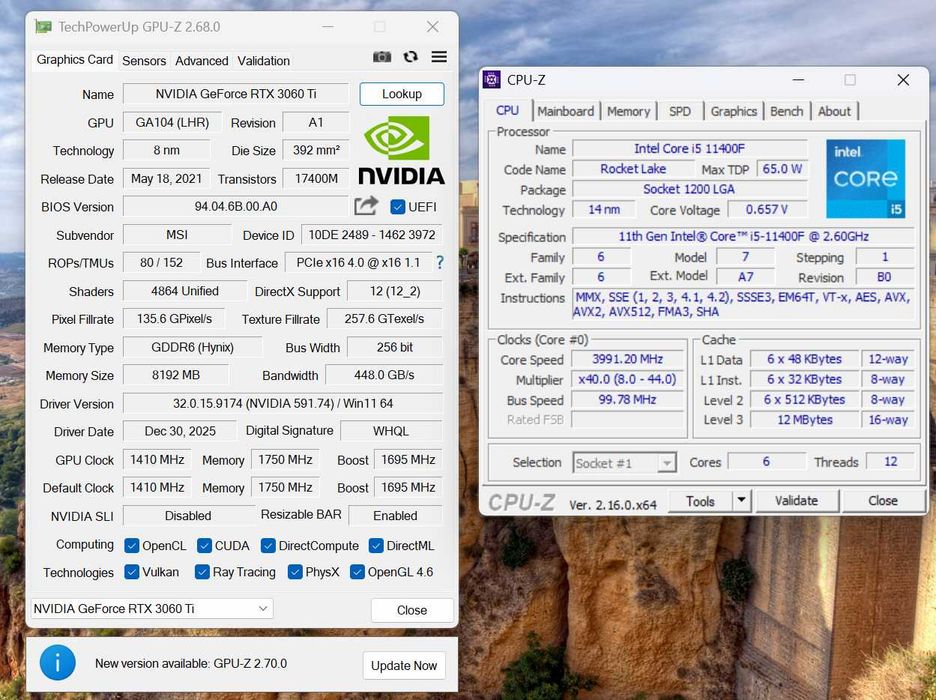Expand the Tools dropdown arrow in CPU-Z

[x=741, y=500]
